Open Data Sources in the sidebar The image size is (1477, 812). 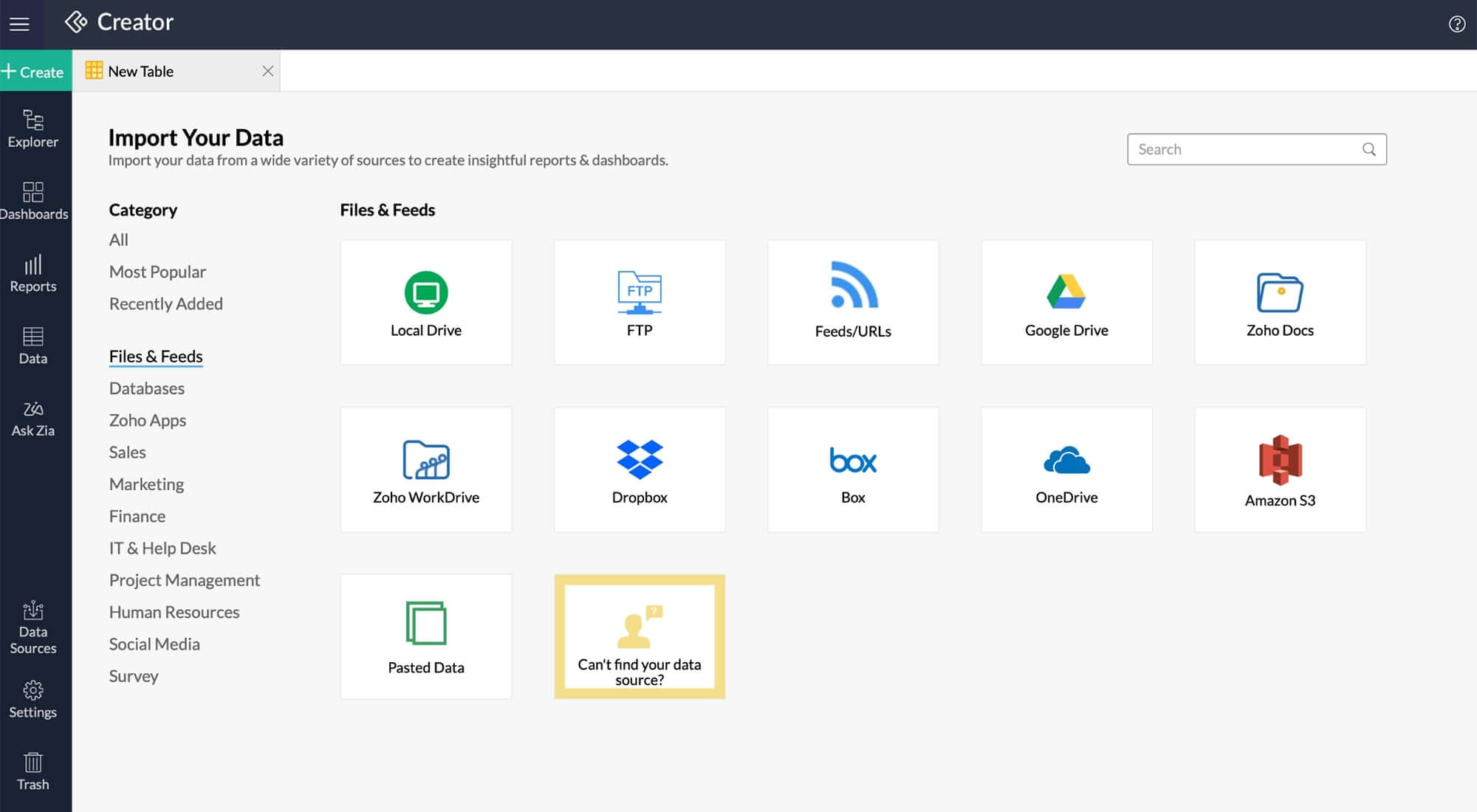tap(33, 627)
